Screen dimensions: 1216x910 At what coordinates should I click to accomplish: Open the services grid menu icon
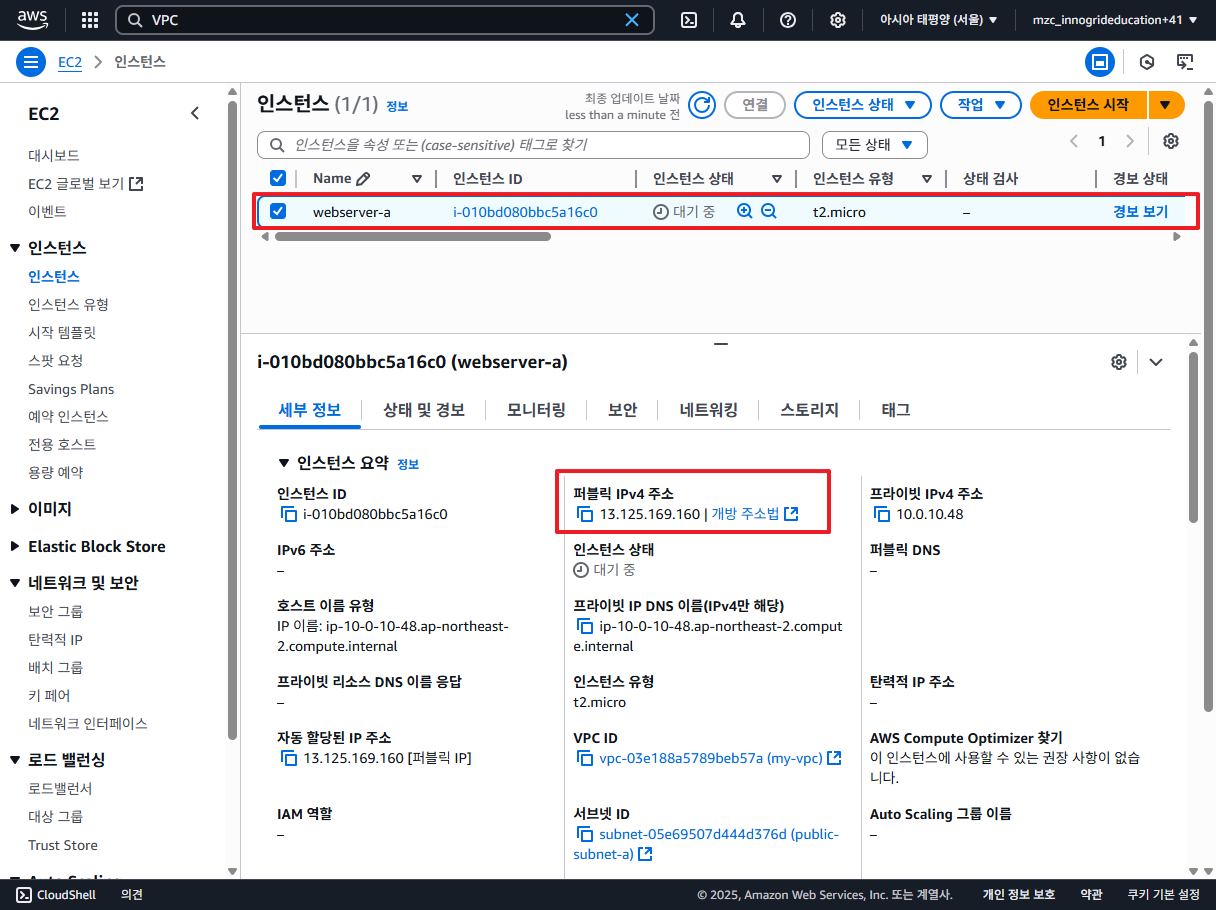click(90, 20)
